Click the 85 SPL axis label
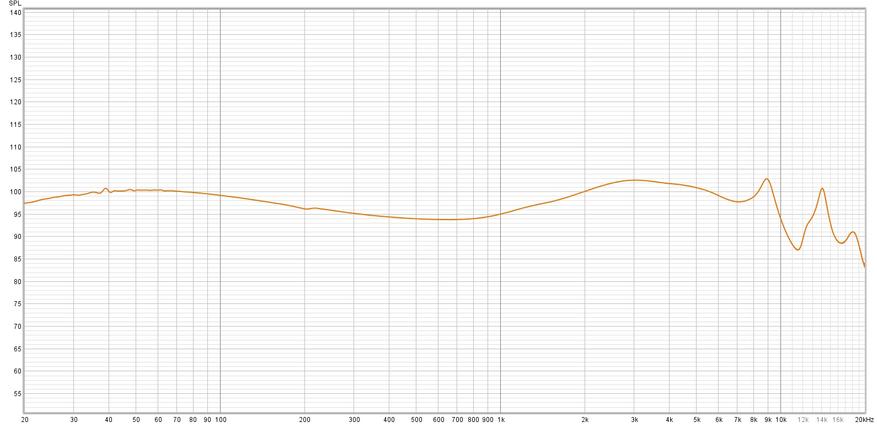The width and height of the screenshot is (877, 426). (x=17, y=259)
